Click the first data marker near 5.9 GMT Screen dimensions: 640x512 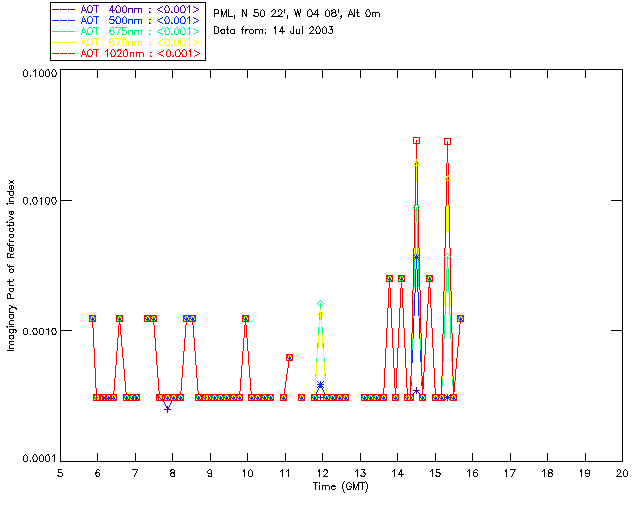92,318
